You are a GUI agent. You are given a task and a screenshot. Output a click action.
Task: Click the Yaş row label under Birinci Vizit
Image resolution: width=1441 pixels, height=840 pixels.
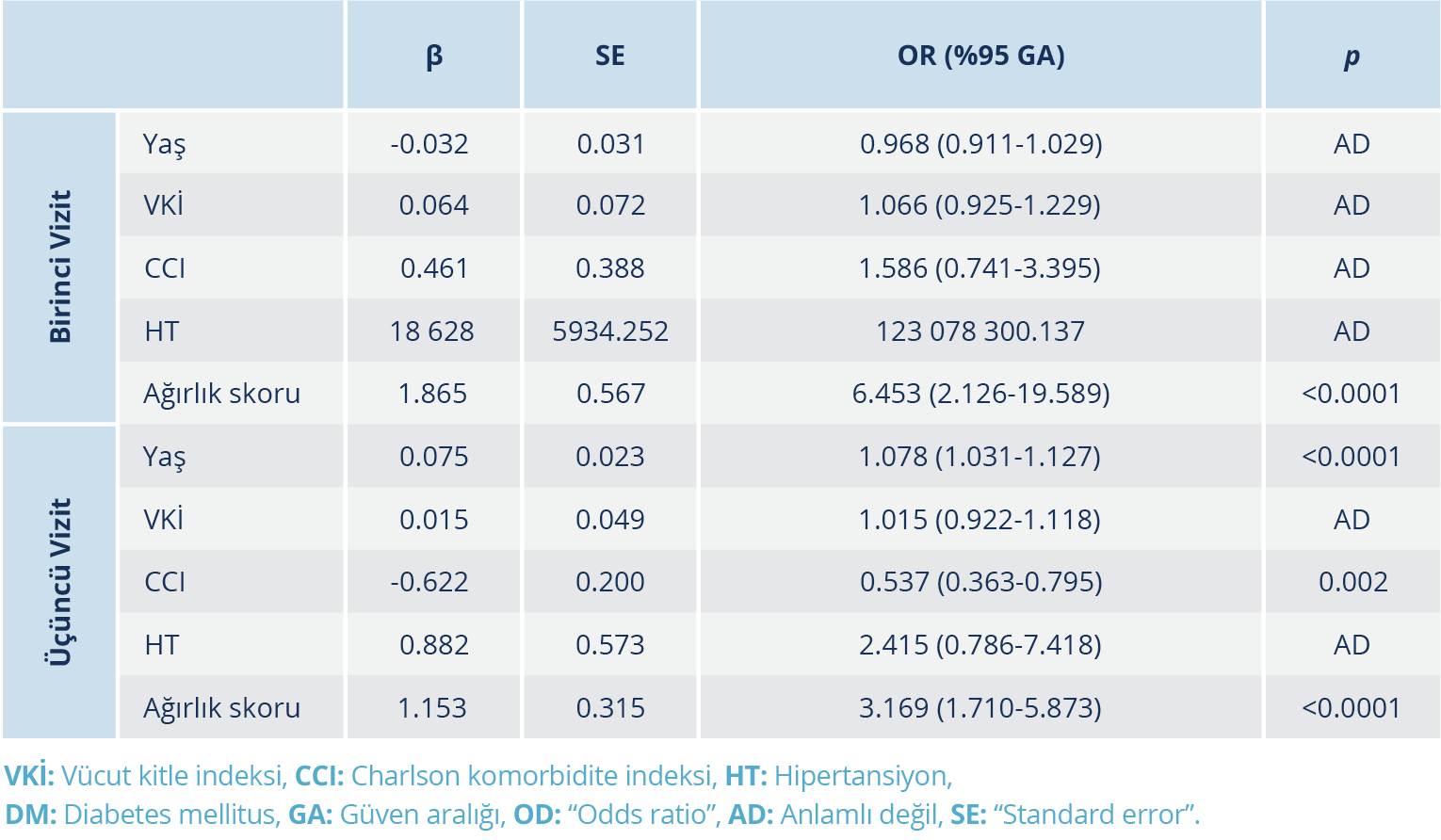[165, 144]
